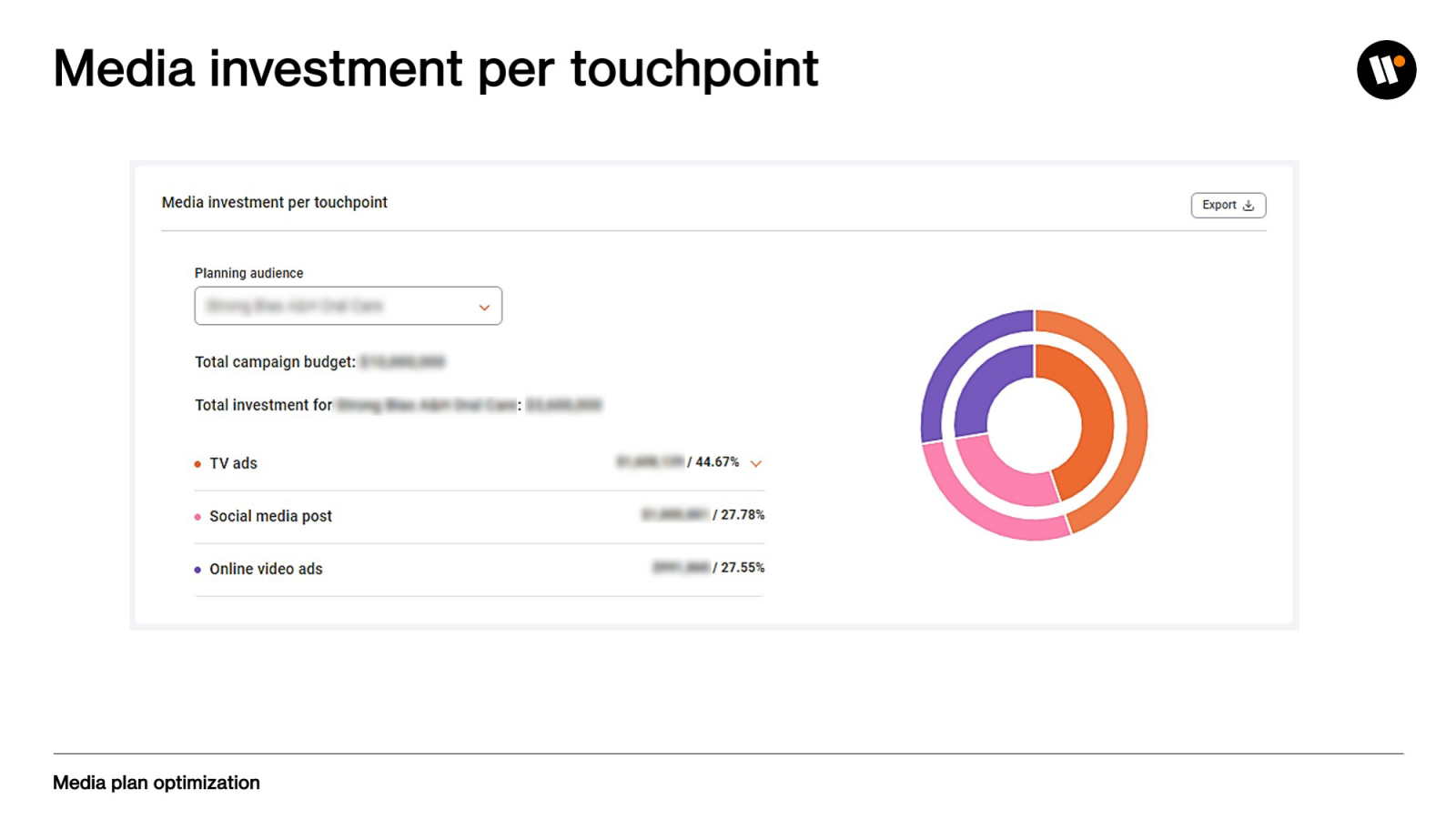Click the download icon in Export button
1456x819 pixels.
(1249, 206)
